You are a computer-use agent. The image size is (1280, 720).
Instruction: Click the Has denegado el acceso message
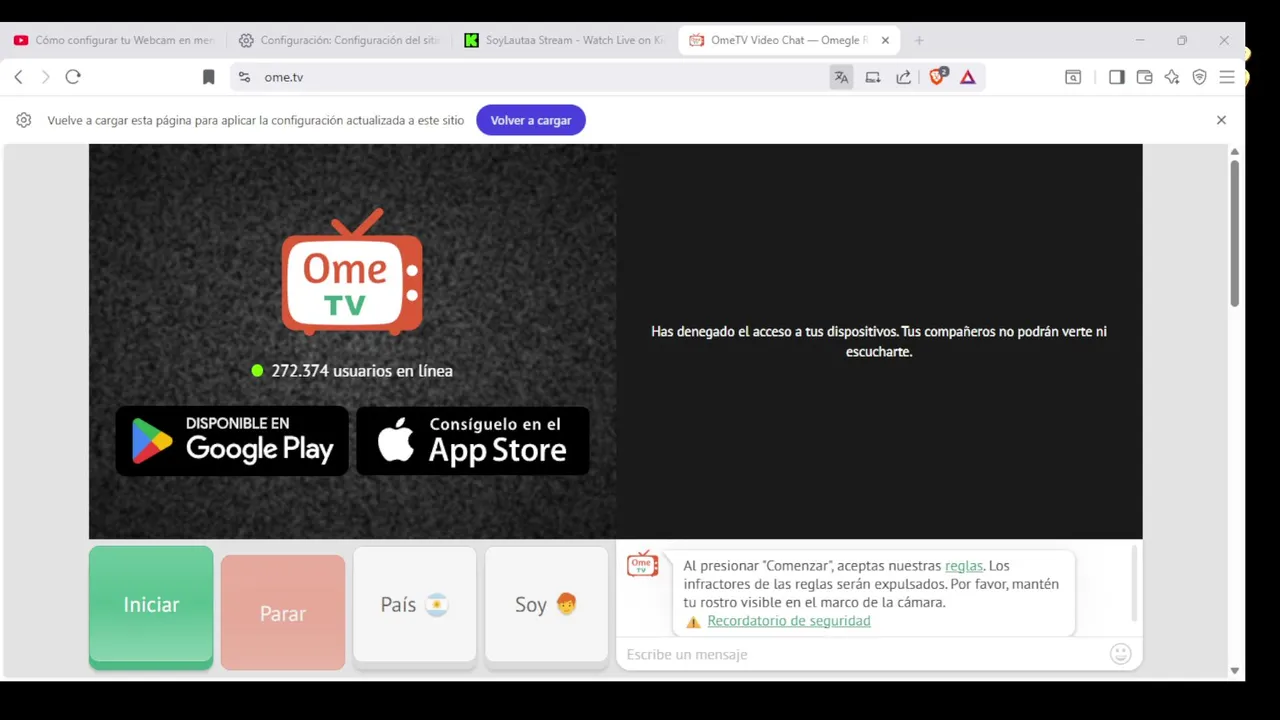click(879, 341)
